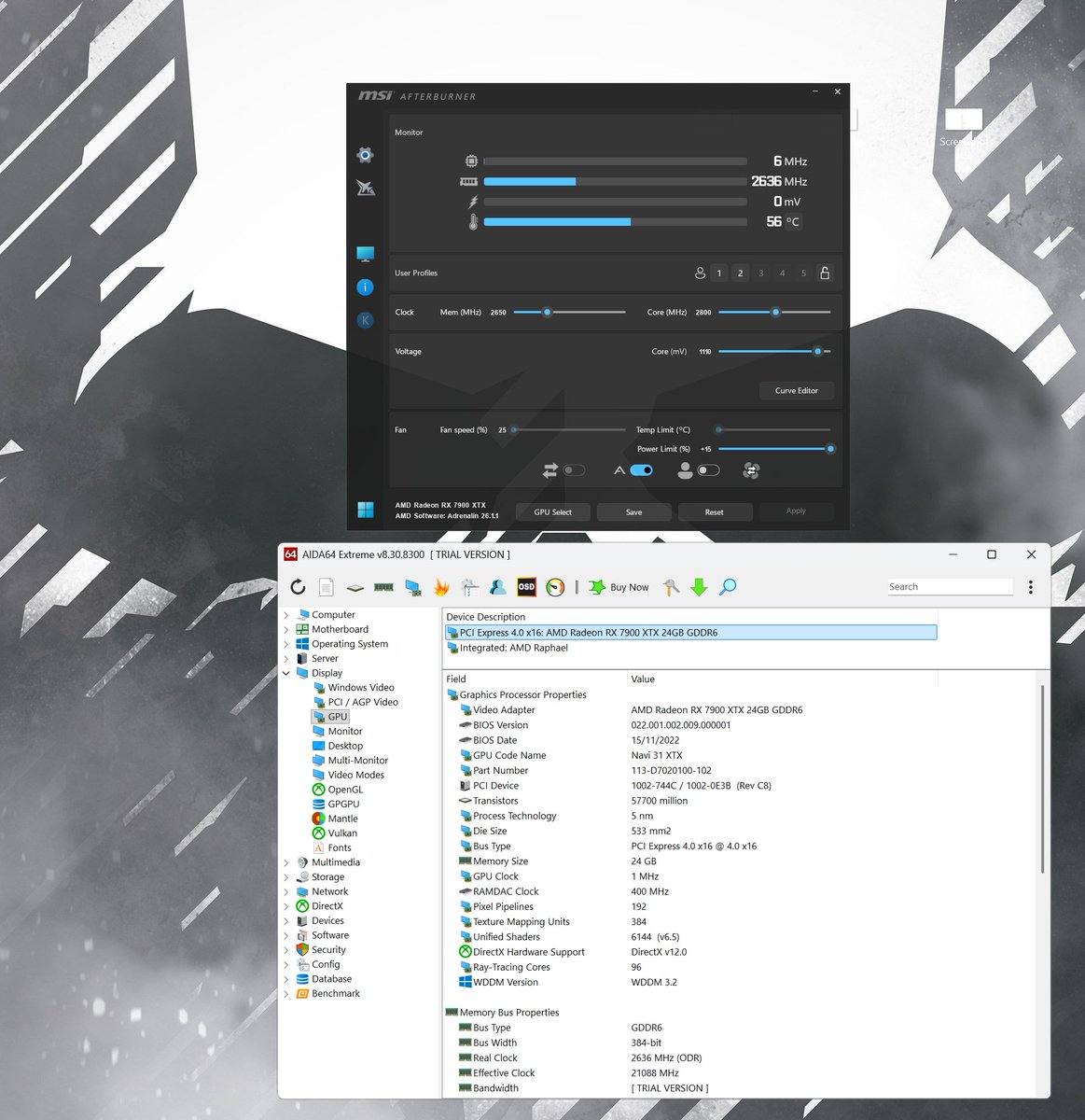1085x1120 pixels.
Task: Select user profile slot 3
Action: 761,273
